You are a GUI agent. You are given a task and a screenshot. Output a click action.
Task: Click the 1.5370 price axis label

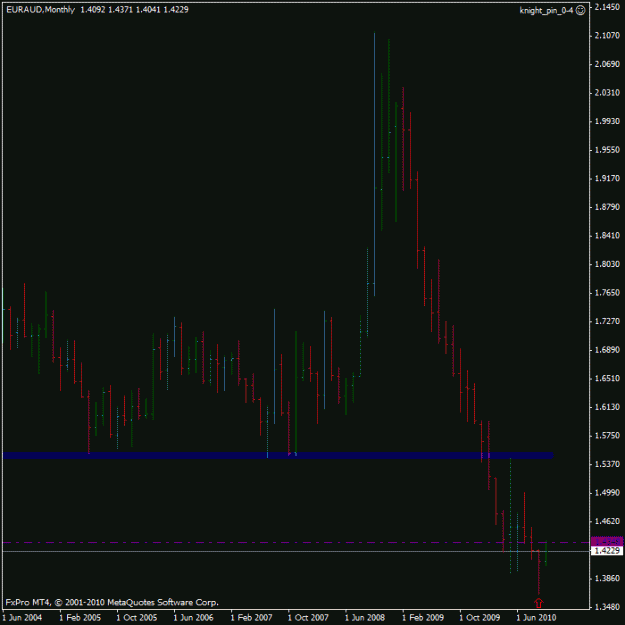607,464
